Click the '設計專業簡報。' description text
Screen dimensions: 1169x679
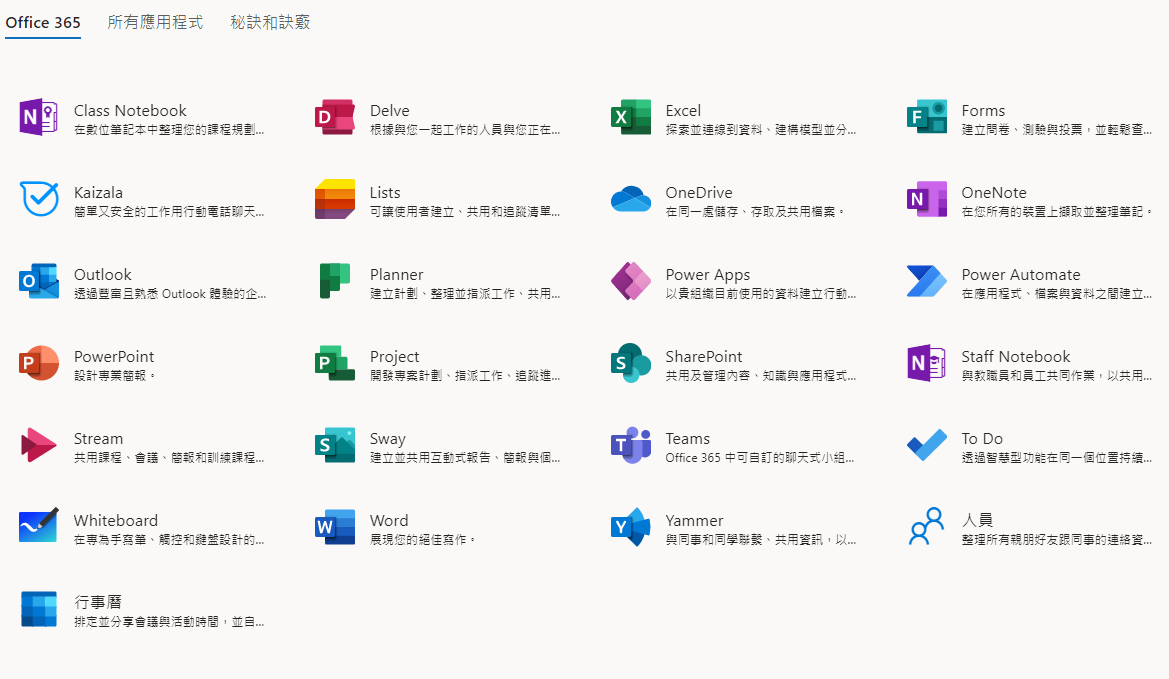pyautogui.click(x=115, y=376)
